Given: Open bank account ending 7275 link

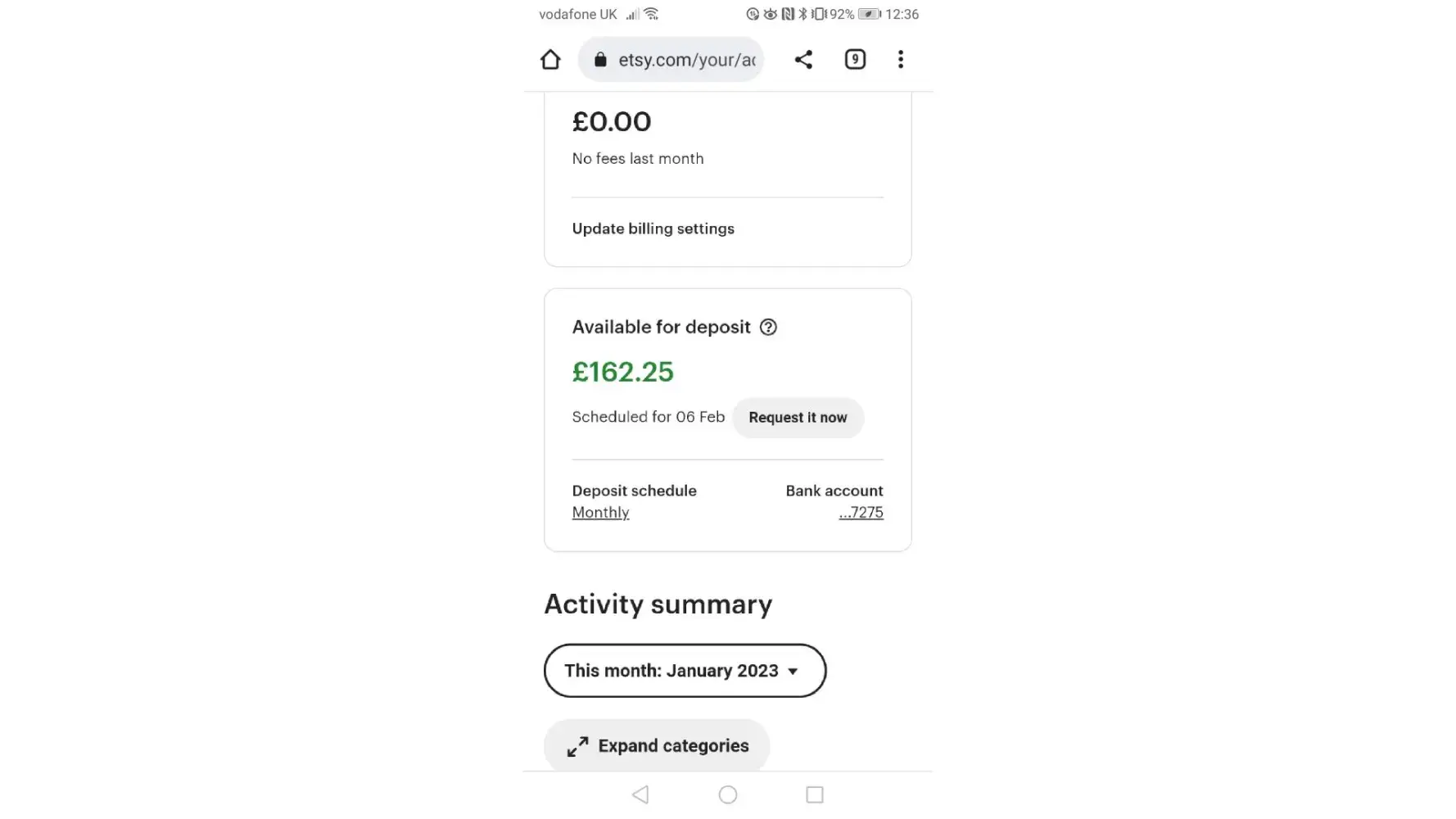Looking at the screenshot, I should pyautogui.click(x=861, y=513).
